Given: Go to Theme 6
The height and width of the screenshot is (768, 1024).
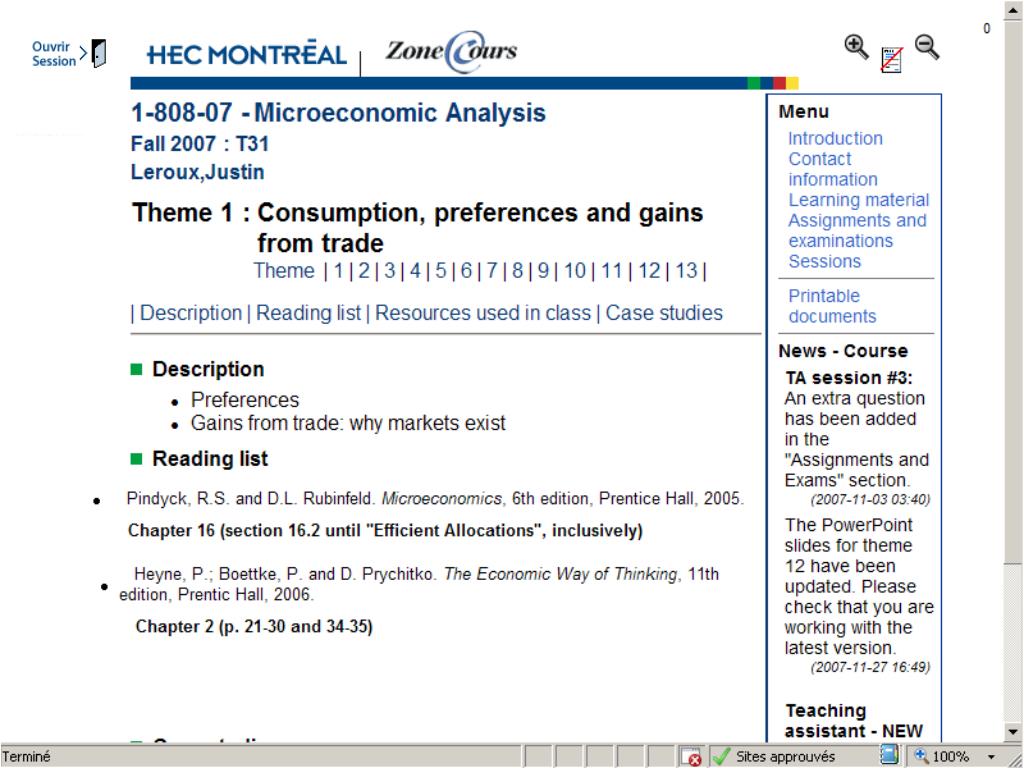Looking at the screenshot, I should click(x=466, y=270).
